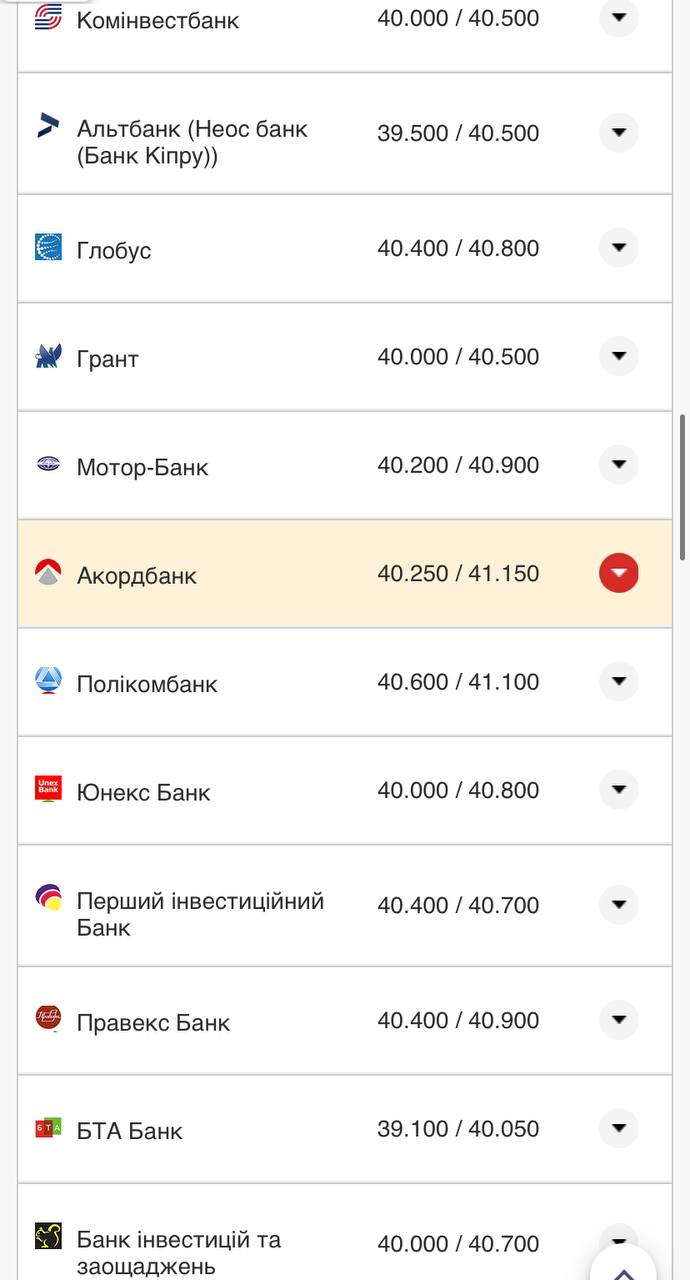Expand Перший інвестиційний Банк details
Viewport: 690px width, 1280px height.
(x=618, y=904)
